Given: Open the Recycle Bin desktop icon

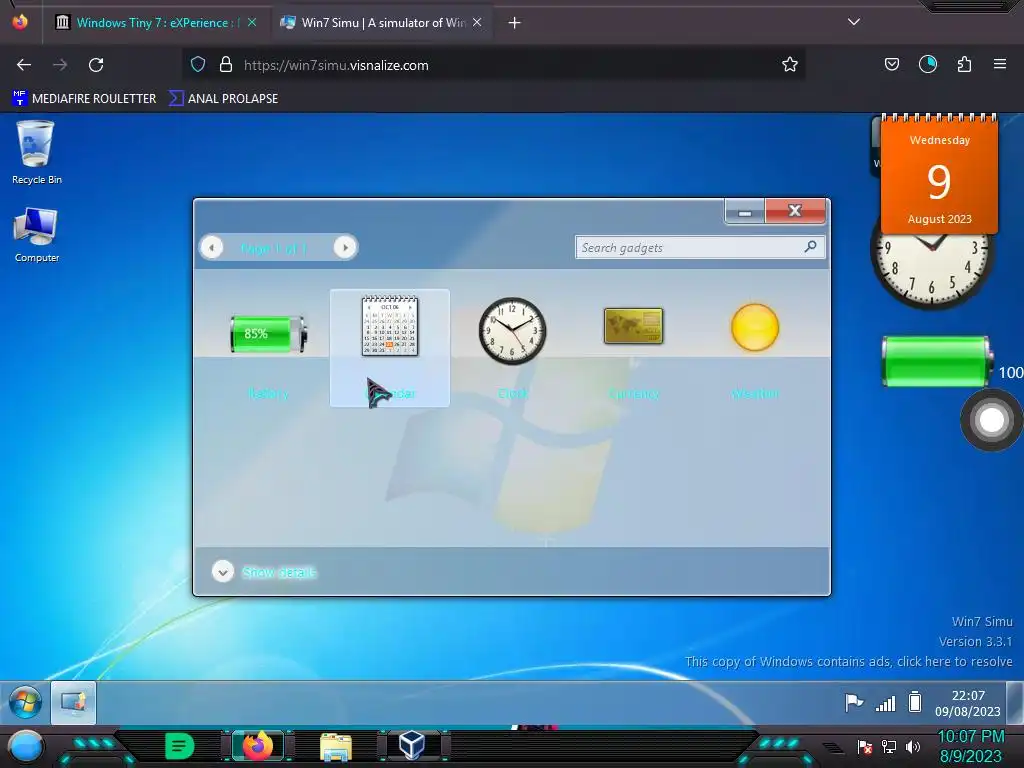Looking at the screenshot, I should click(37, 153).
